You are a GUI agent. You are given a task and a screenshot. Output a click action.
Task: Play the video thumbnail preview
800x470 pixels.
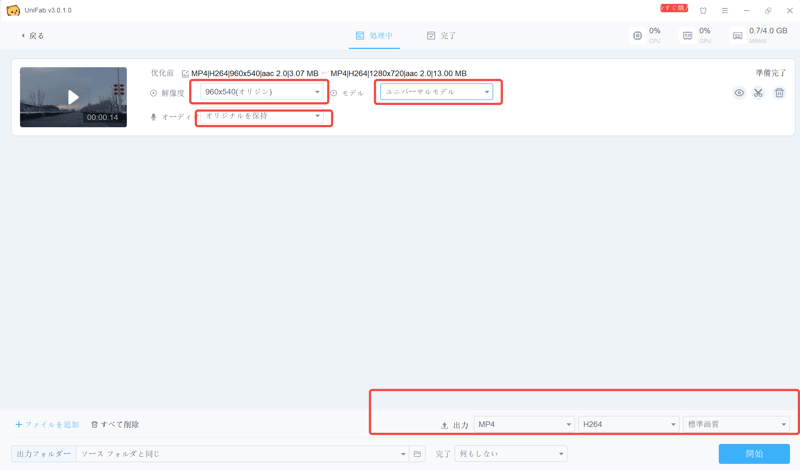click(x=73, y=97)
